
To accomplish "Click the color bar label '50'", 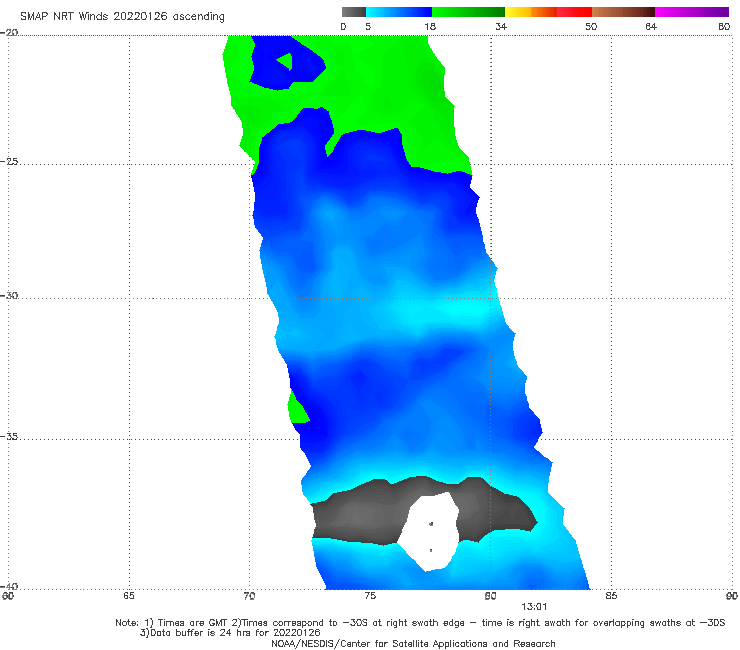I will tap(591, 26).
